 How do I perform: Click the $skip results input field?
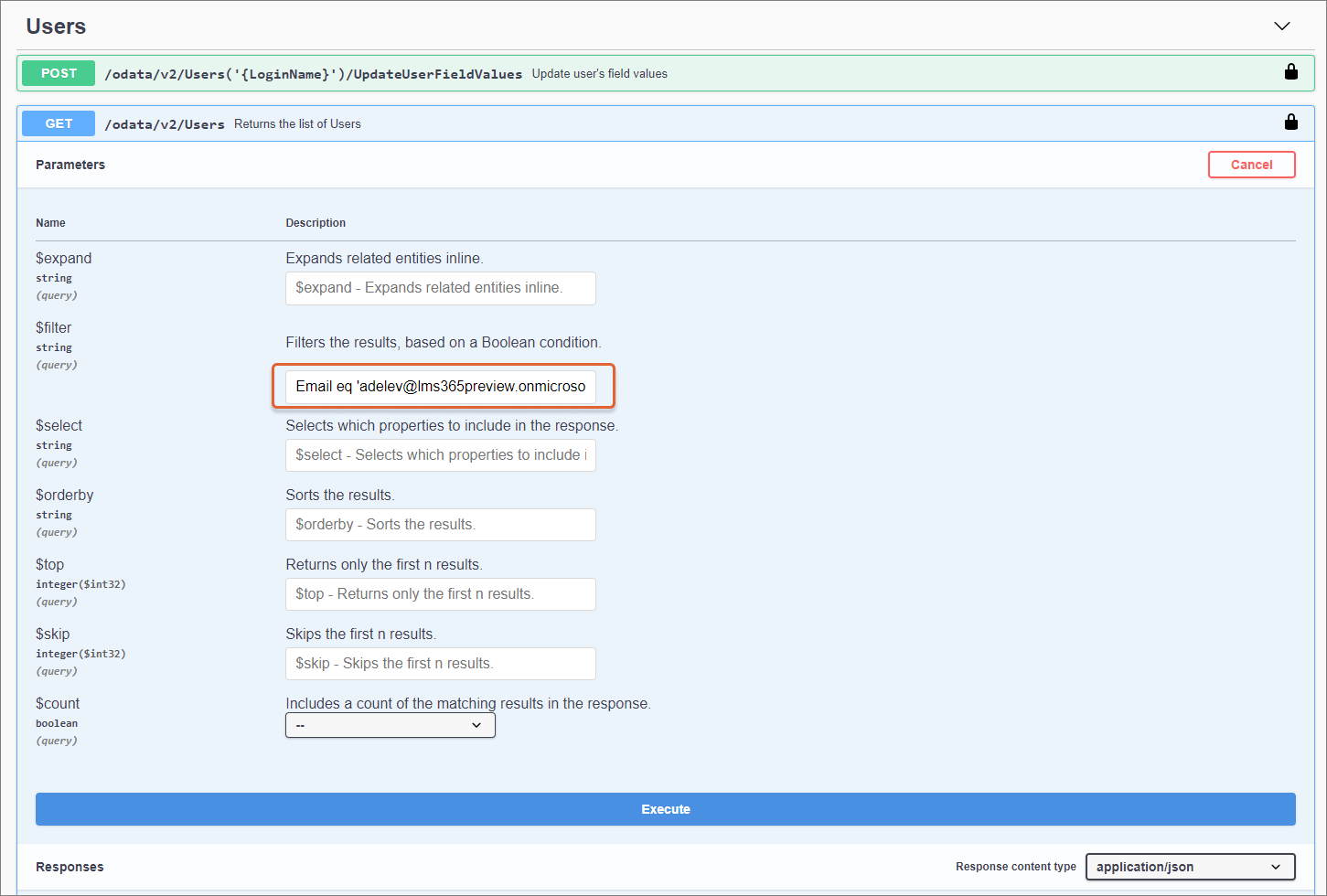[440, 664]
